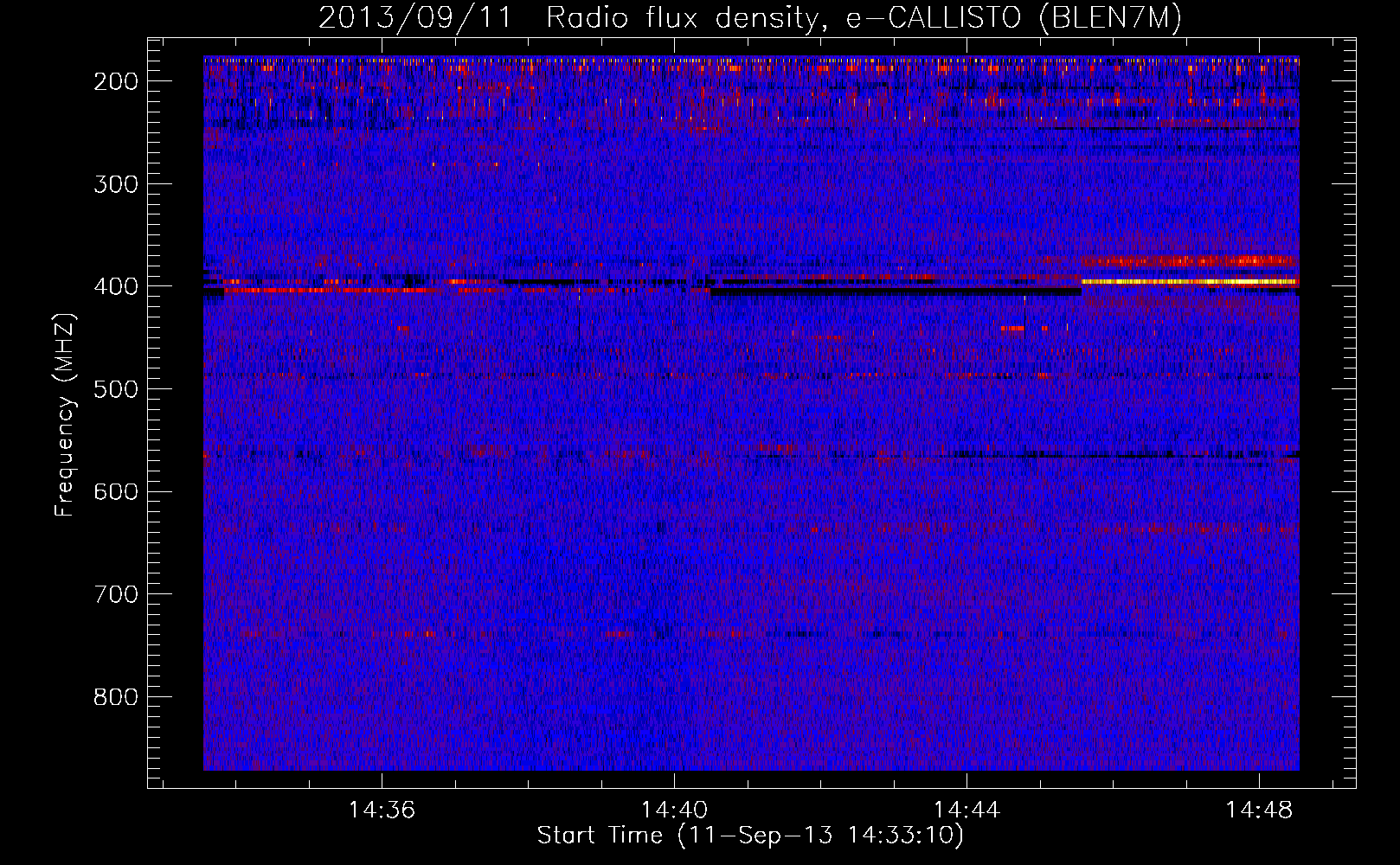
Task: Click the 14:40 time tick label
Action: (674, 811)
